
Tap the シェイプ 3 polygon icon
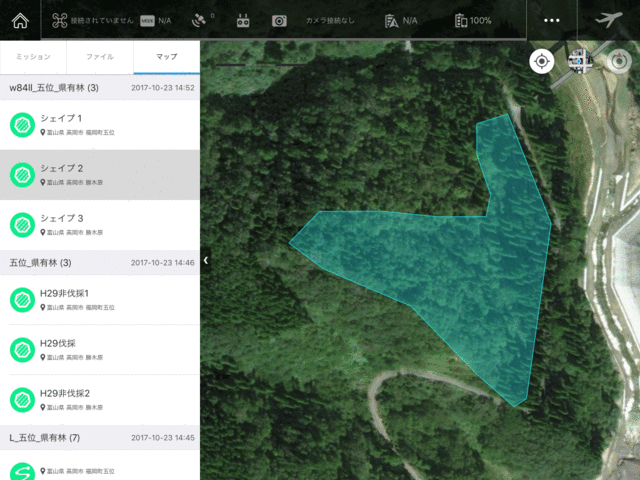22,225
